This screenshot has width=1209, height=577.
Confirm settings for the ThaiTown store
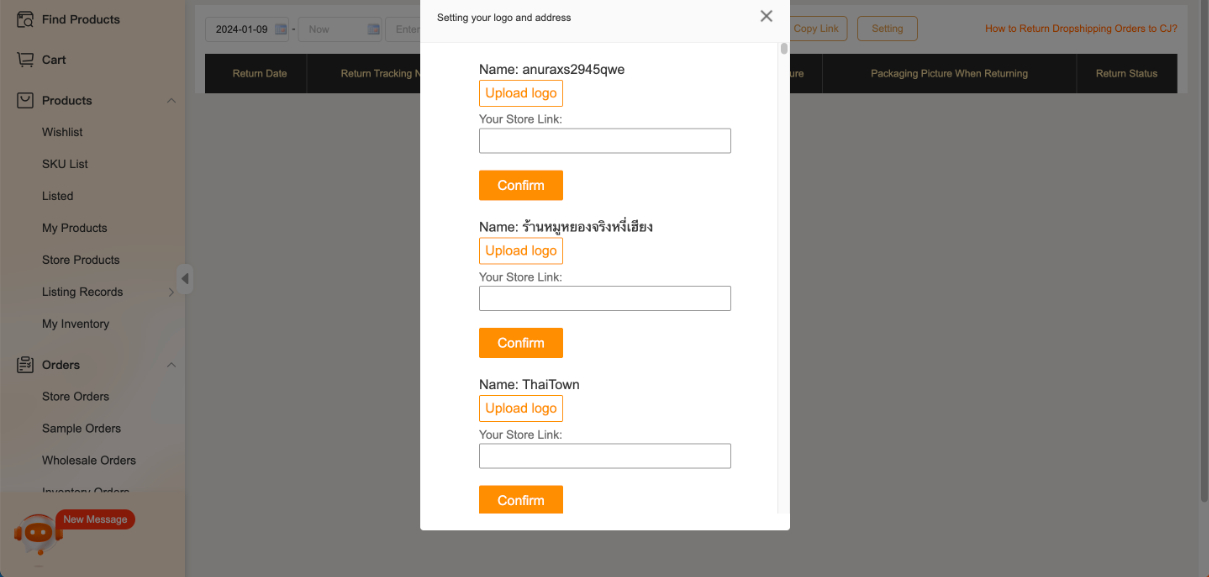pyautogui.click(x=520, y=500)
